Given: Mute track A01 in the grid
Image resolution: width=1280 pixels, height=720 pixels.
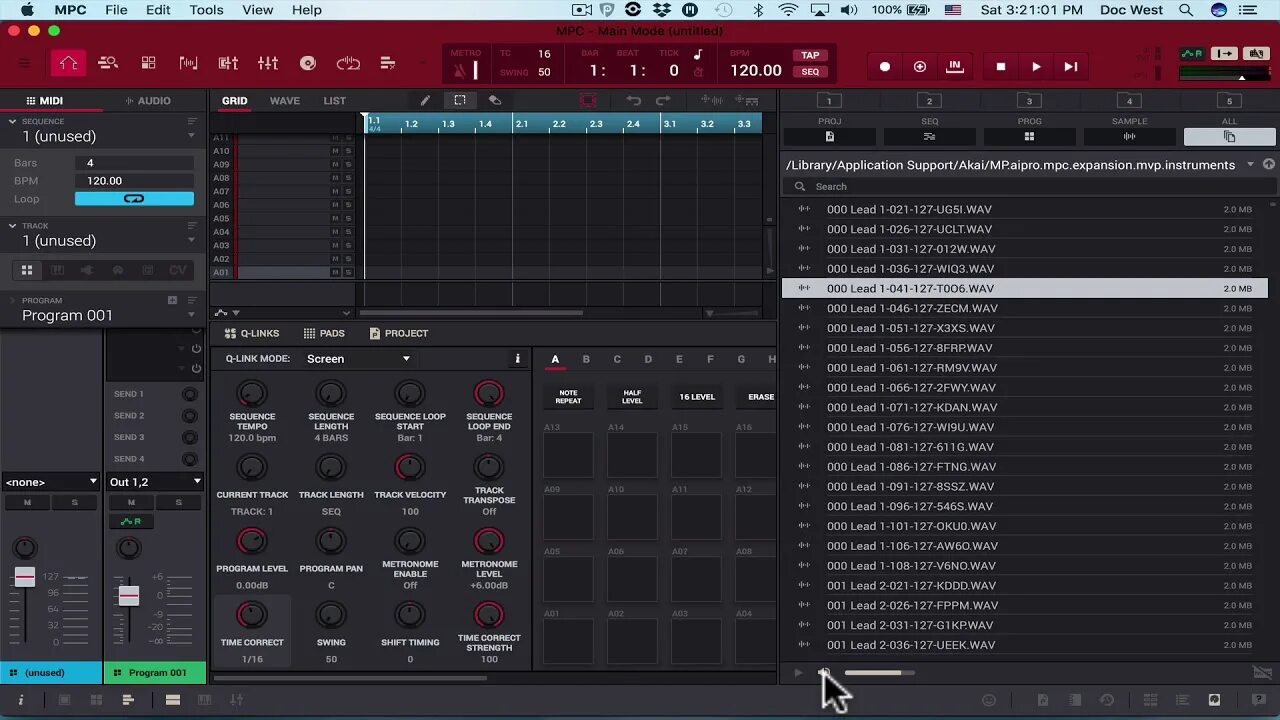Looking at the screenshot, I should 335,272.
